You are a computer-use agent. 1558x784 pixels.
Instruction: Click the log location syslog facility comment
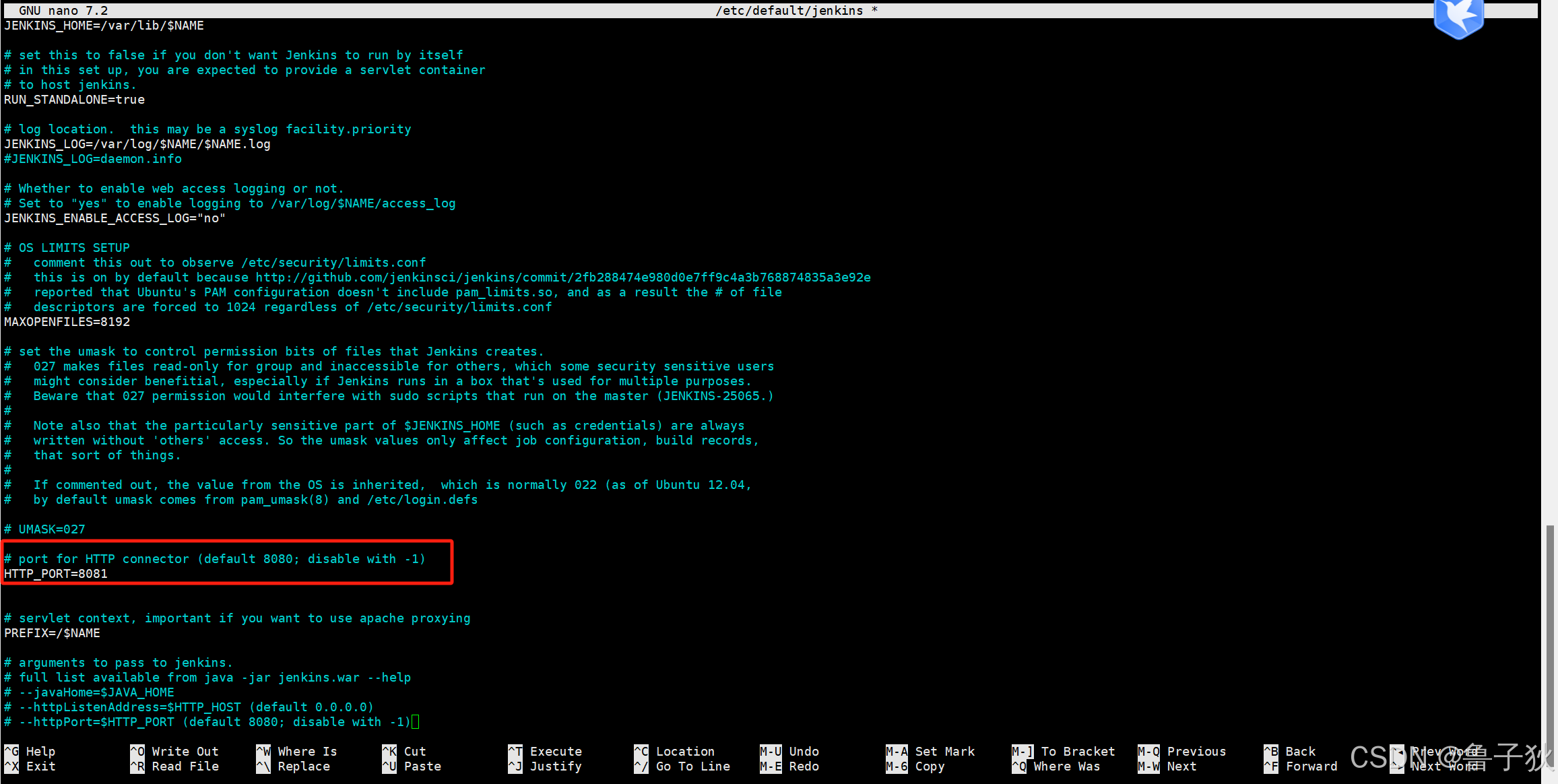207,129
